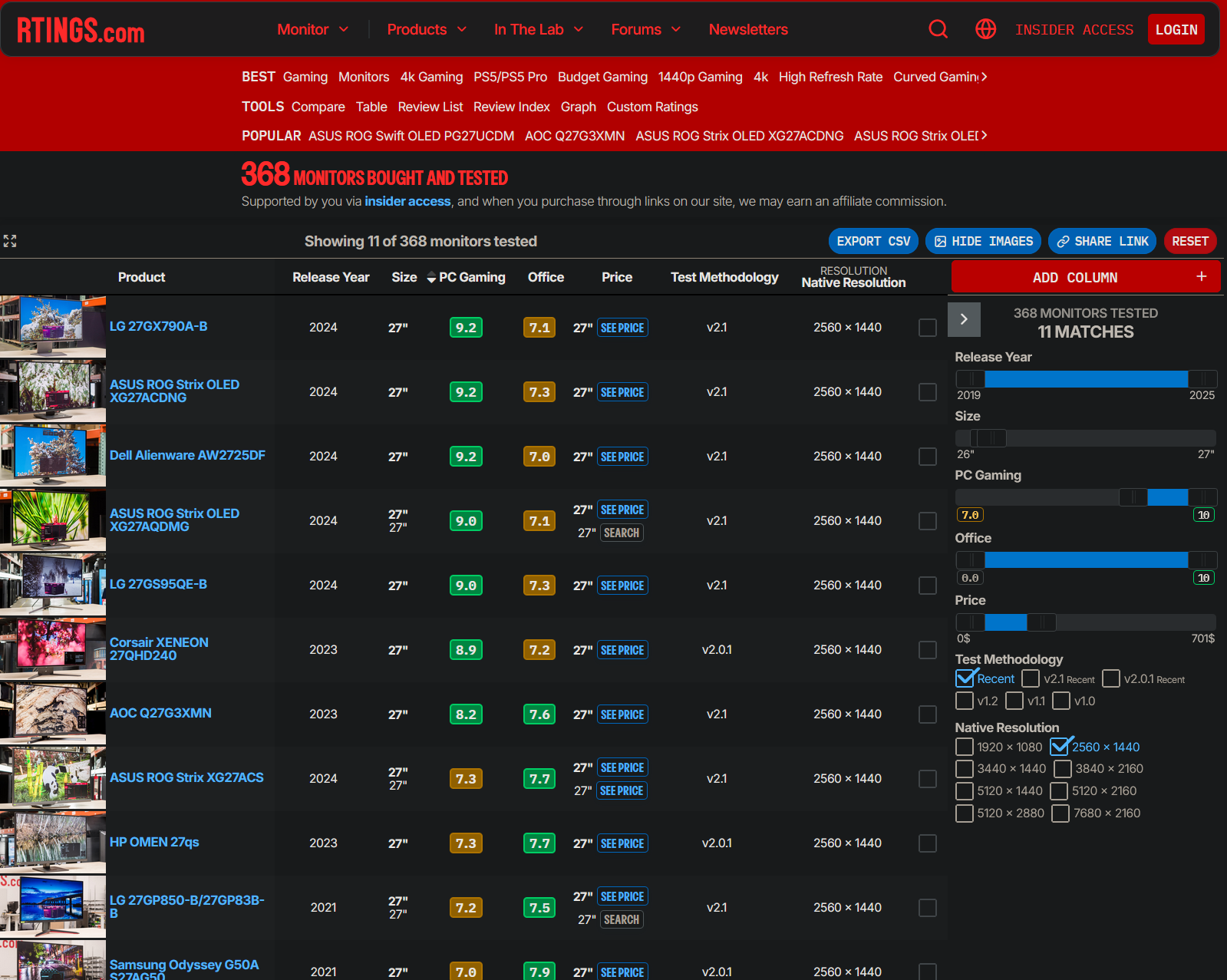Check the 5120 × 2880 resolution filter
1227x980 pixels.
[964, 813]
